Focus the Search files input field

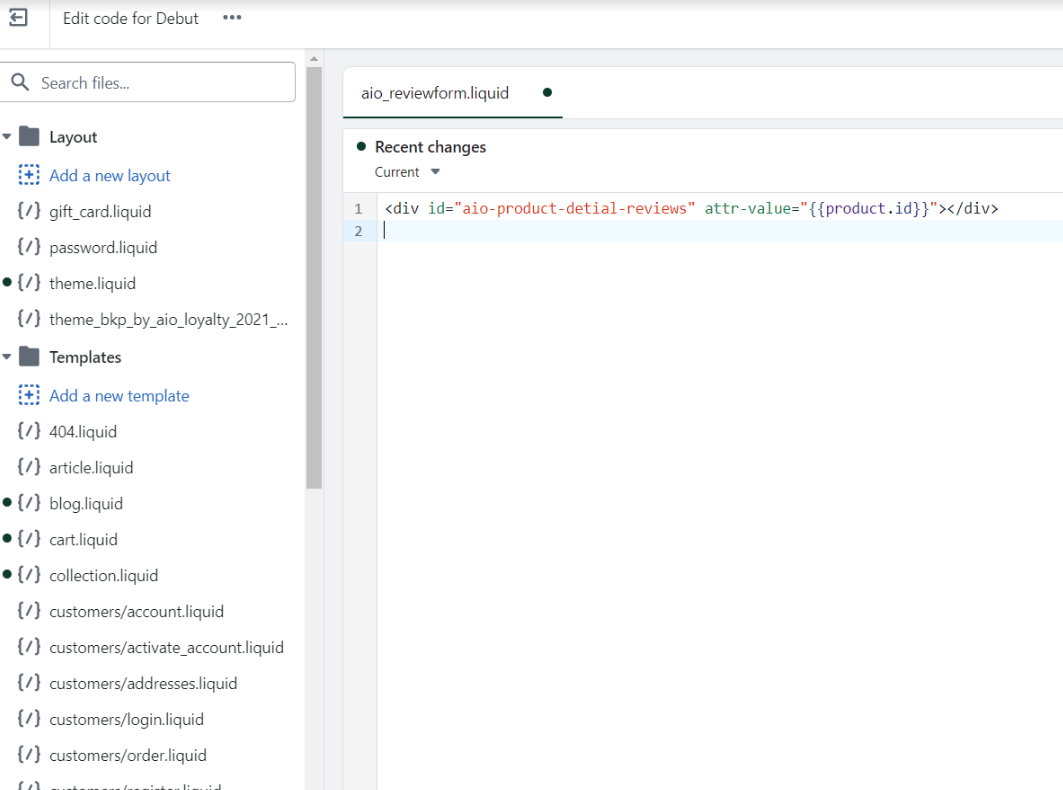tap(148, 82)
